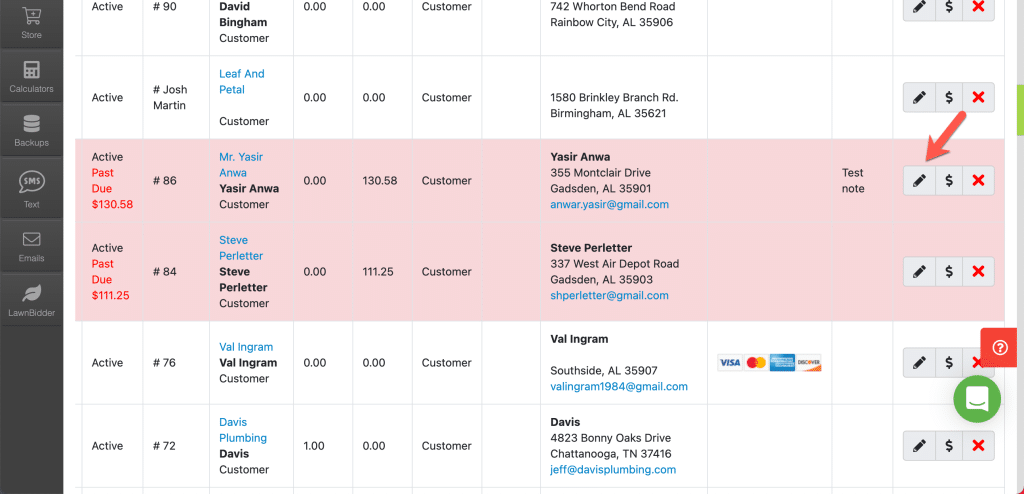Delete customer #84 with red X
Image resolution: width=1024 pixels, height=494 pixels.
[978, 272]
